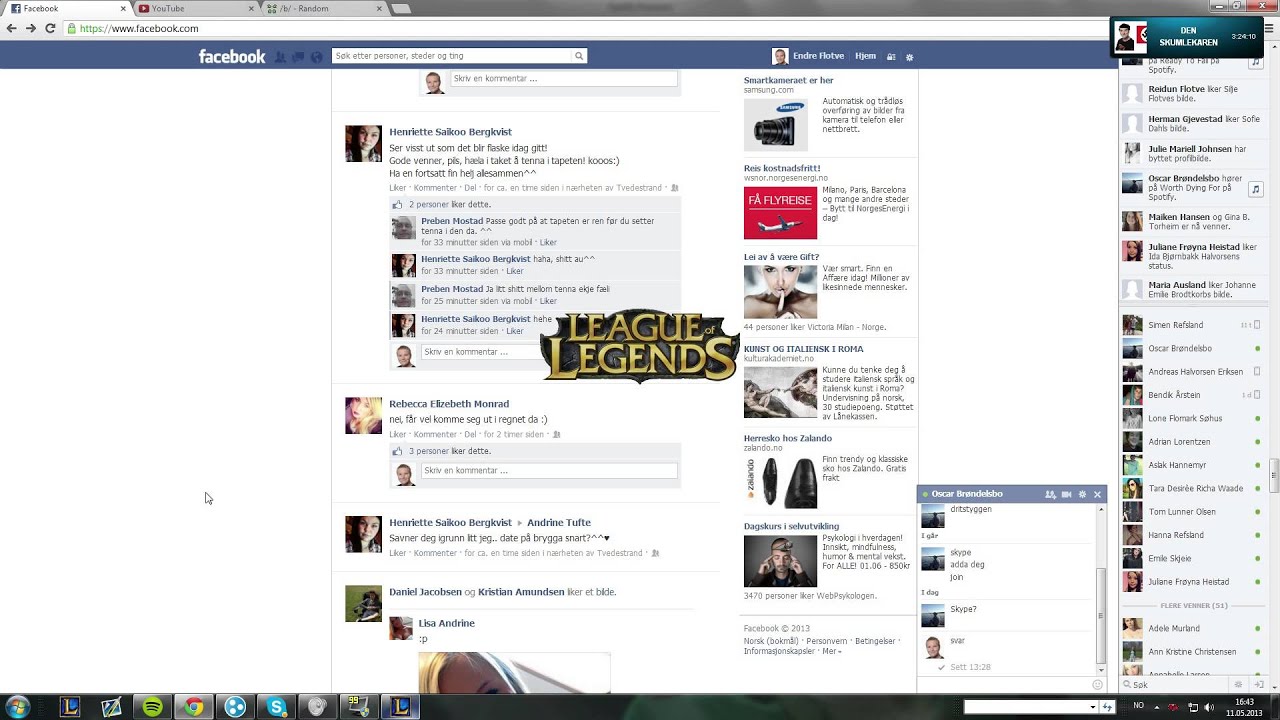Click the 'Norsk (bokmål)' language link
The image size is (1280, 720).
point(771,641)
